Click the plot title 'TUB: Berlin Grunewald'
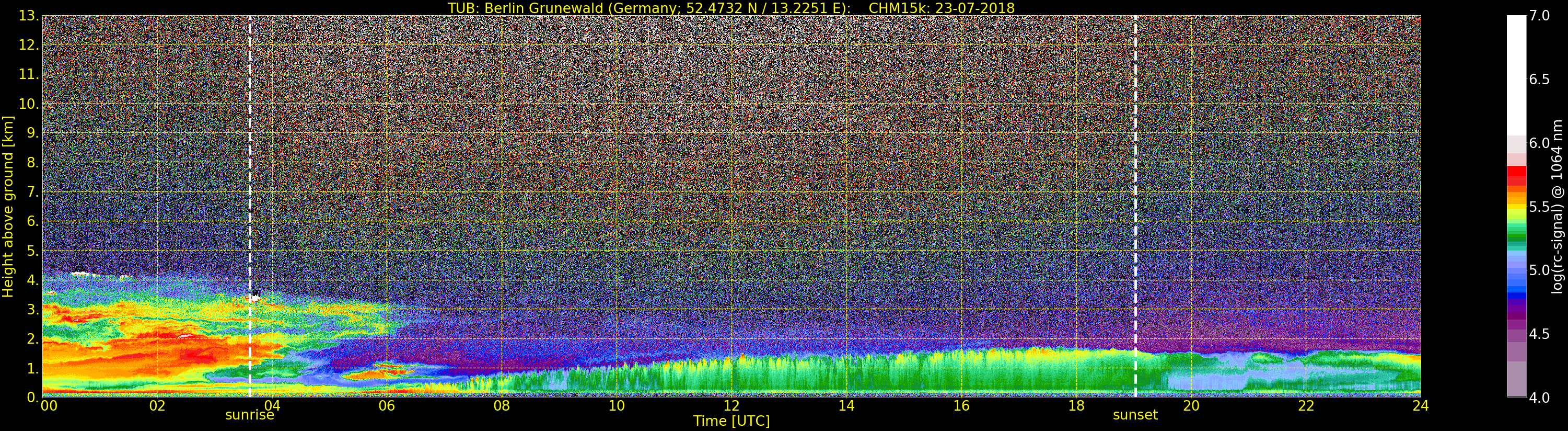Screen dimensions: 1568x431 coord(525,8)
